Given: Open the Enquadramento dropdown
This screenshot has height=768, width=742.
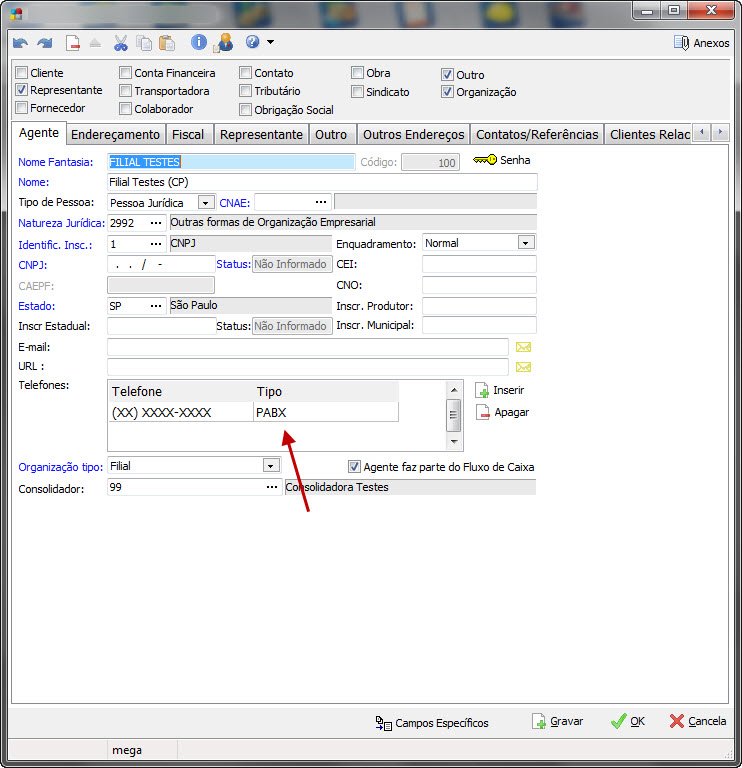Looking at the screenshot, I should 526,242.
